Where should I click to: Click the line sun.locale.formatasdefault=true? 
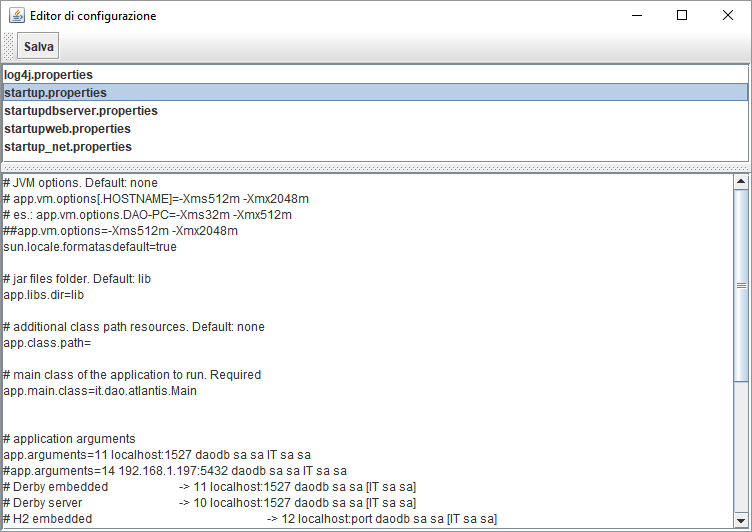click(90, 247)
